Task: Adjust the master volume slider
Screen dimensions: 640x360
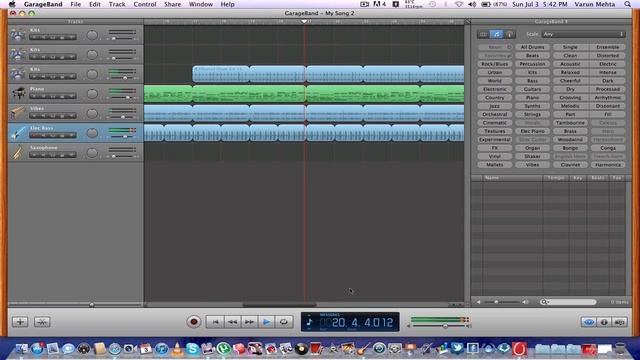Action: 445,326
